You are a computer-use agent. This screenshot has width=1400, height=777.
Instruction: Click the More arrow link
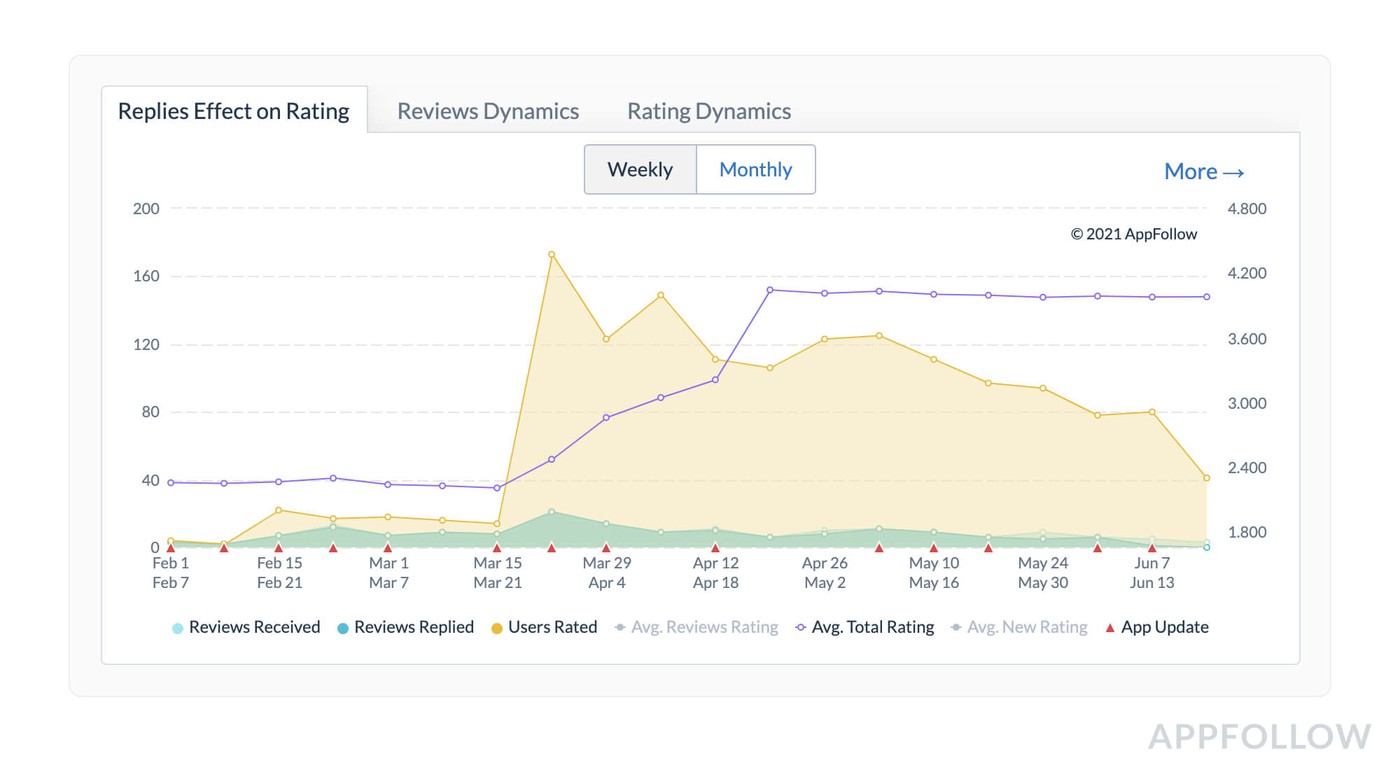click(1204, 171)
